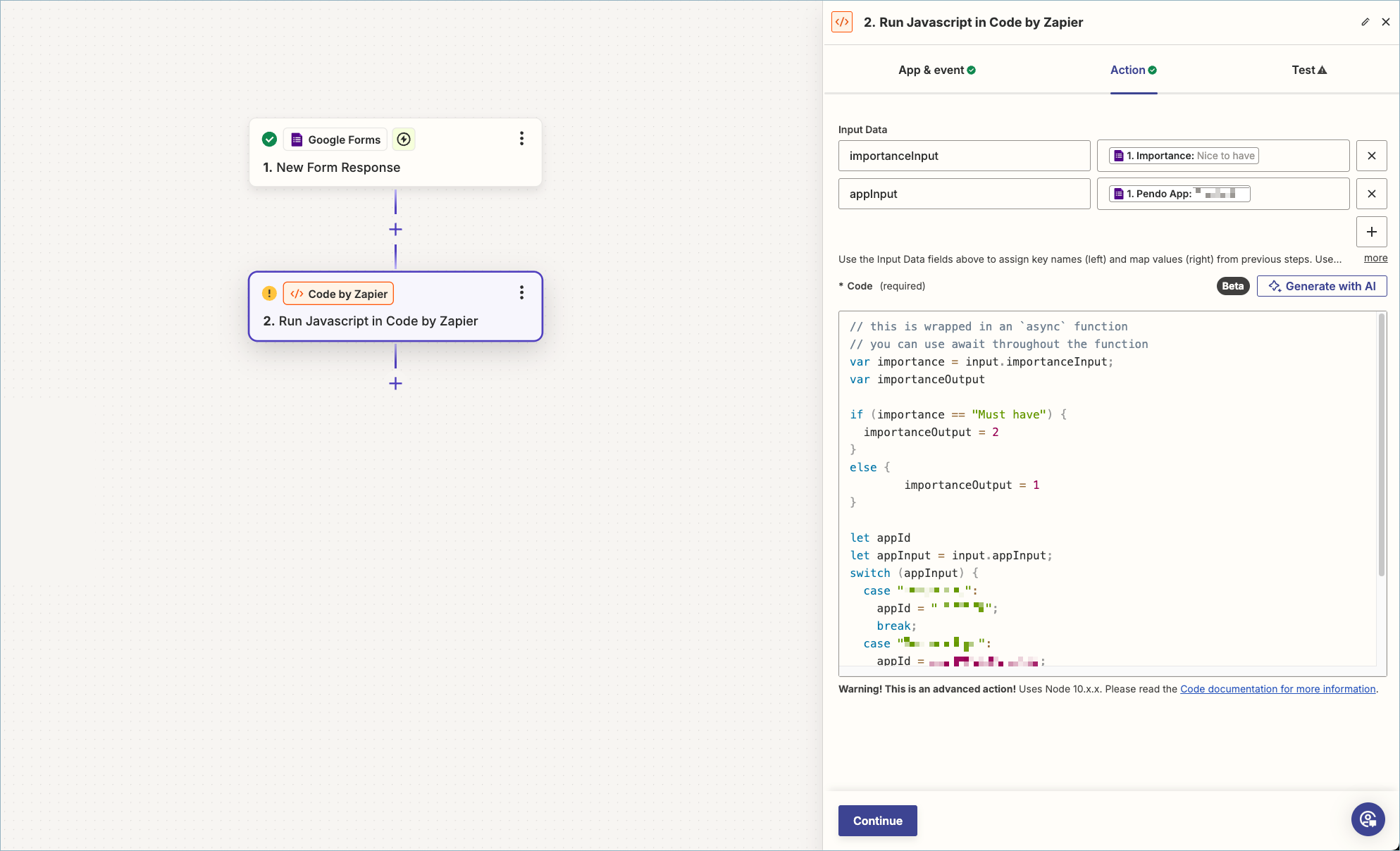Viewport: 1400px width, 851px height.
Task: Click the importanceInput key name field
Action: click(964, 156)
